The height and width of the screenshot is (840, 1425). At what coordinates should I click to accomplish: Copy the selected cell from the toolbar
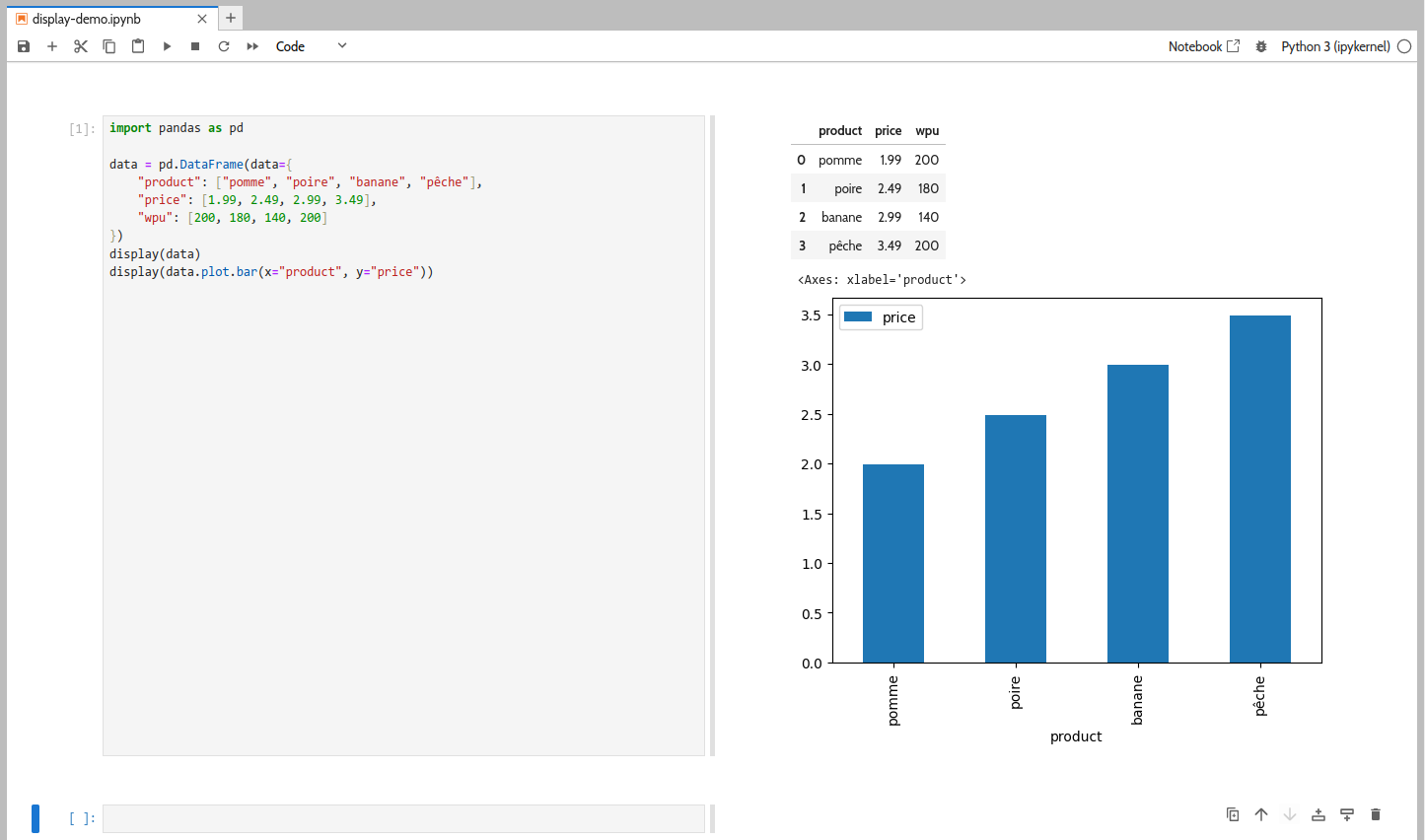click(x=109, y=46)
